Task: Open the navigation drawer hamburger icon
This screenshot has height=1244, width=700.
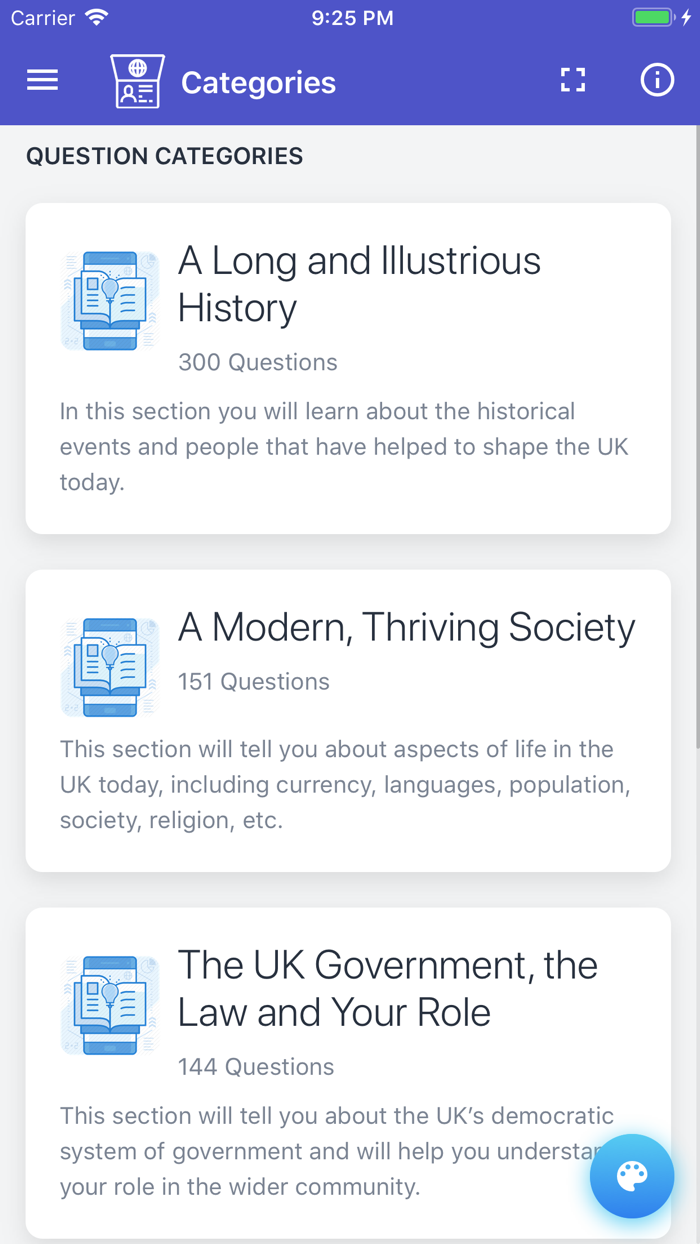Action: pos(42,79)
